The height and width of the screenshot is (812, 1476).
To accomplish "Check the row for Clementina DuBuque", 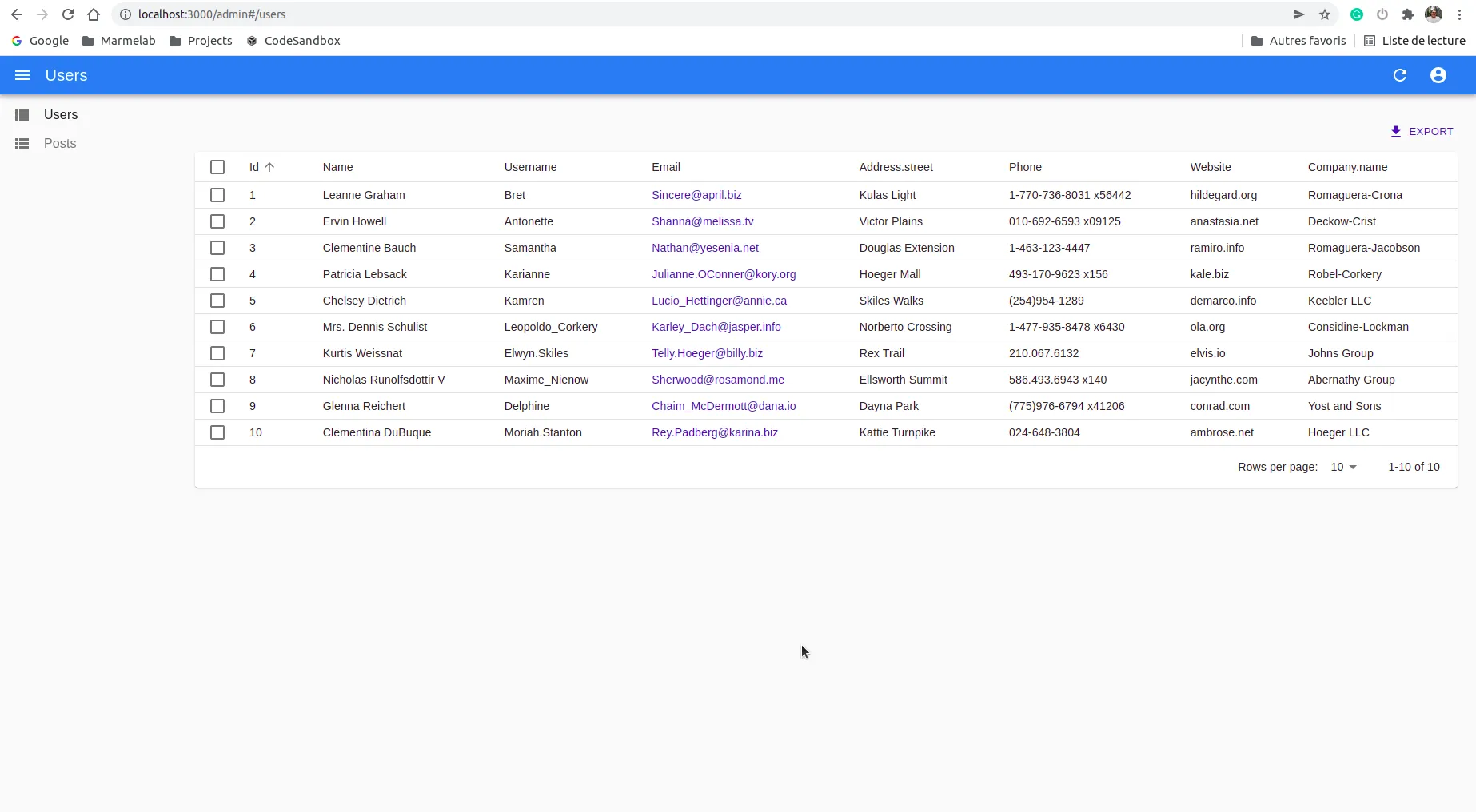I will pyautogui.click(x=217, y=432).
